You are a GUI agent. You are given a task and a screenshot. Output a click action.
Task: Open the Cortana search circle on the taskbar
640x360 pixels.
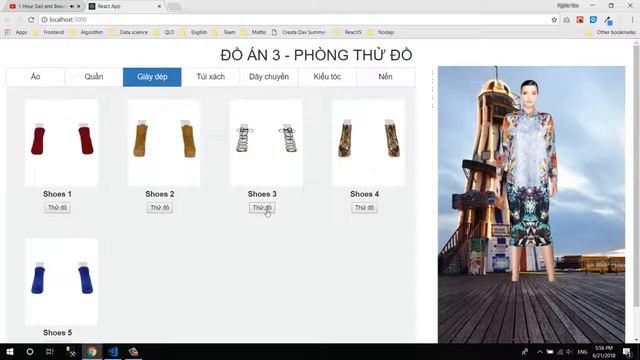30,351
